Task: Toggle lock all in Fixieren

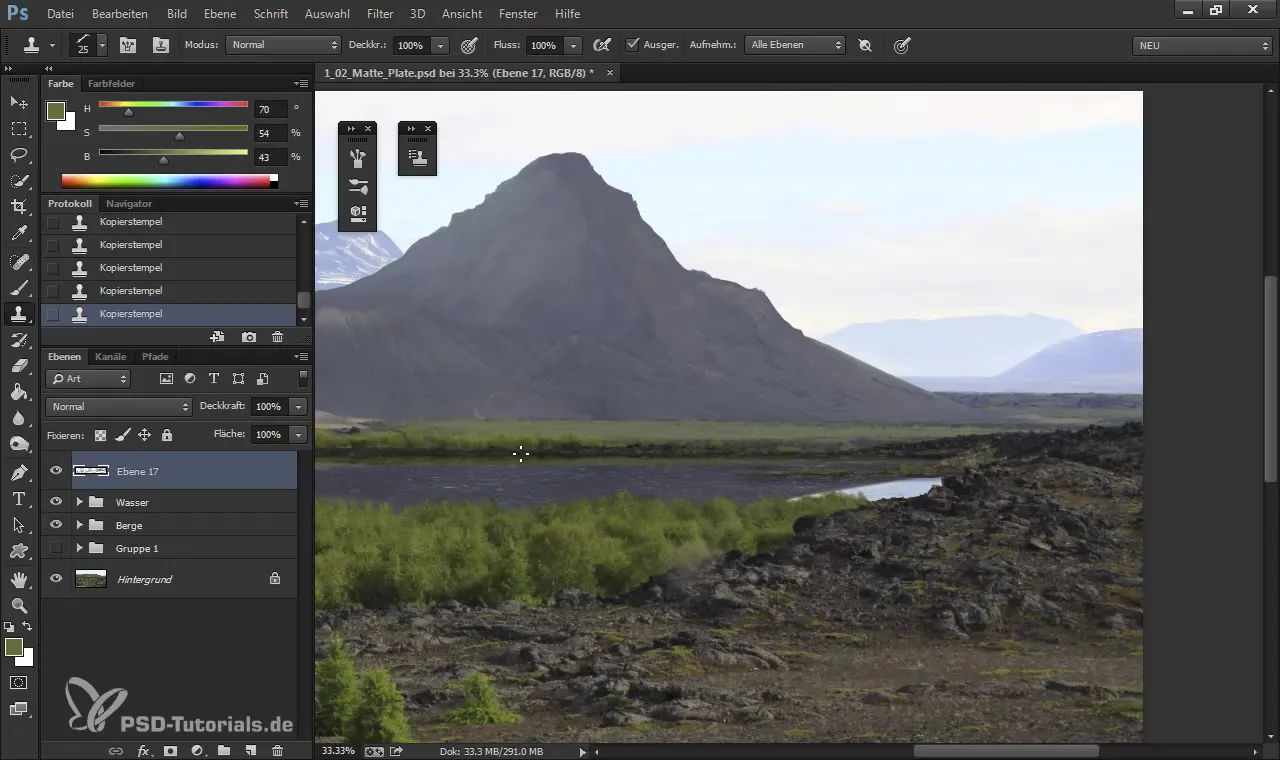Action: pos(166,435)
